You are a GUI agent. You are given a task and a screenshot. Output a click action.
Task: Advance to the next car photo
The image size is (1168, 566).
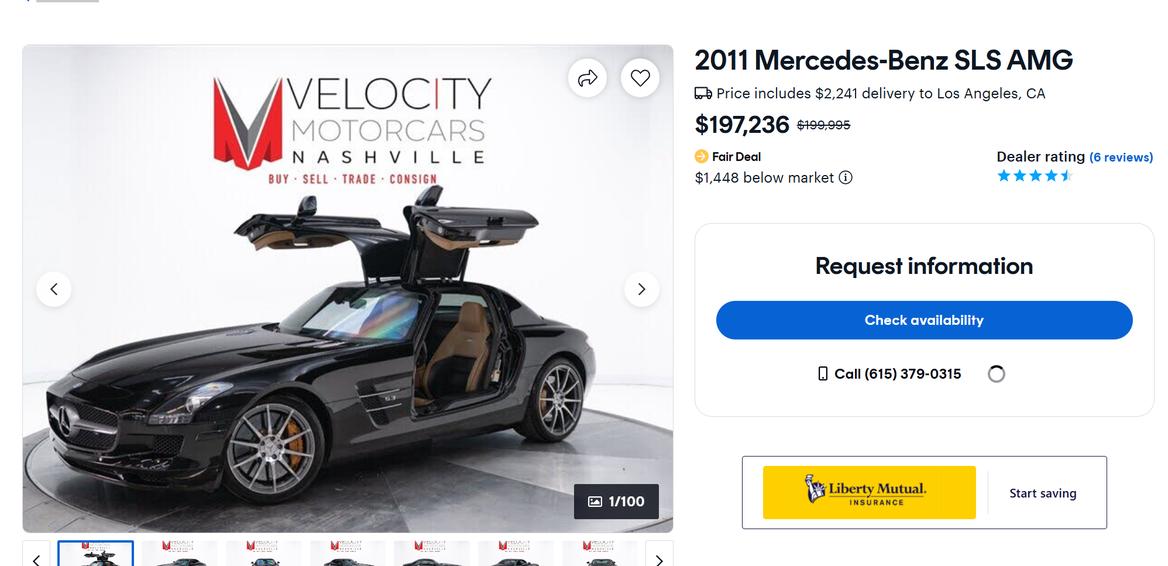pyautogui.click(x=641, y=289)
